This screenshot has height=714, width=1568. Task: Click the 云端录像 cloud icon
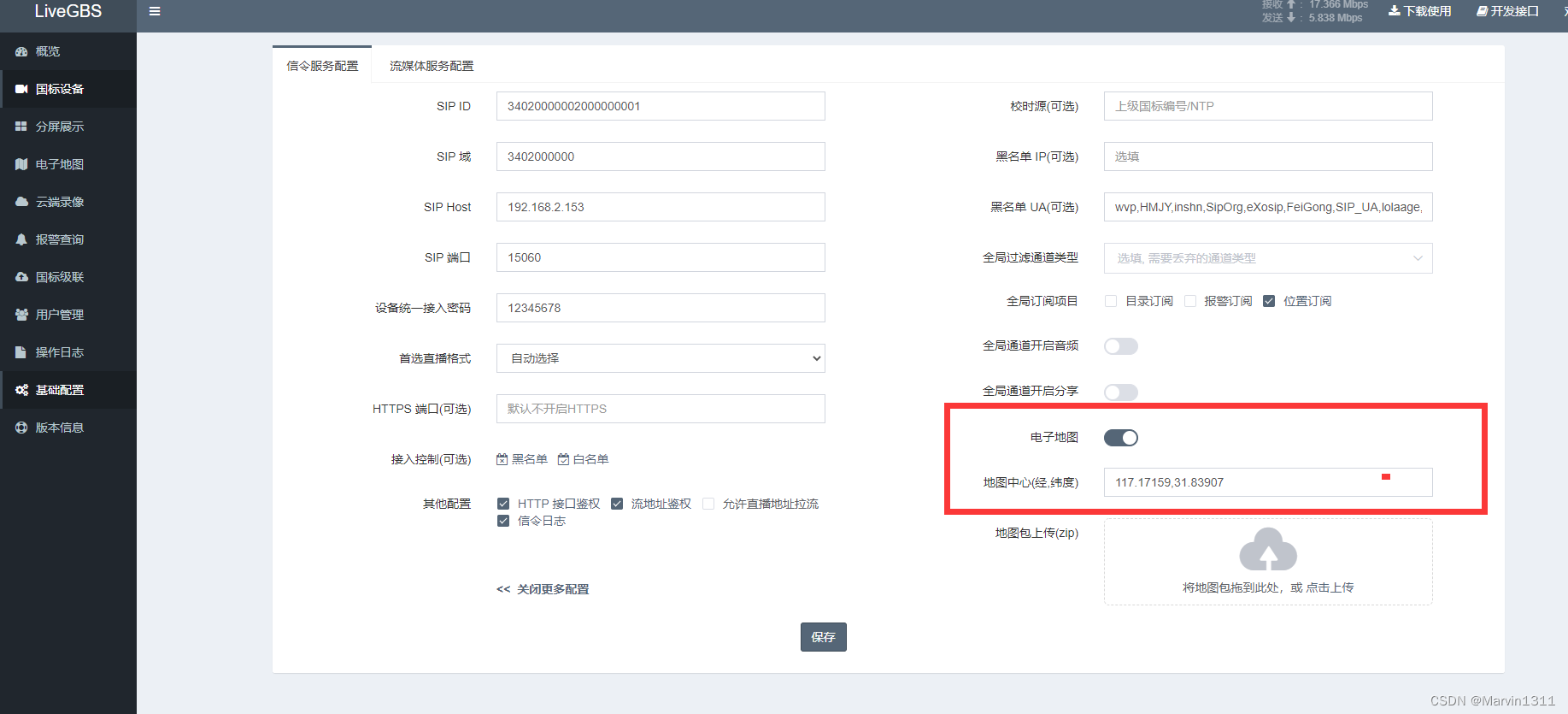21,202
